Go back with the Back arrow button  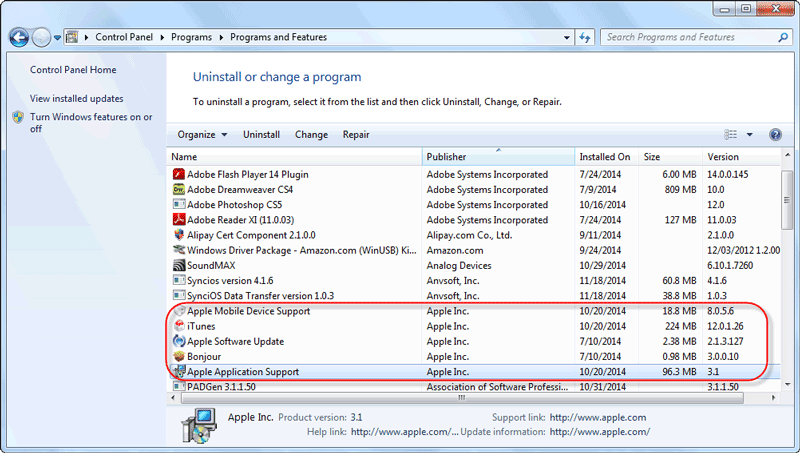coord(19,37)
